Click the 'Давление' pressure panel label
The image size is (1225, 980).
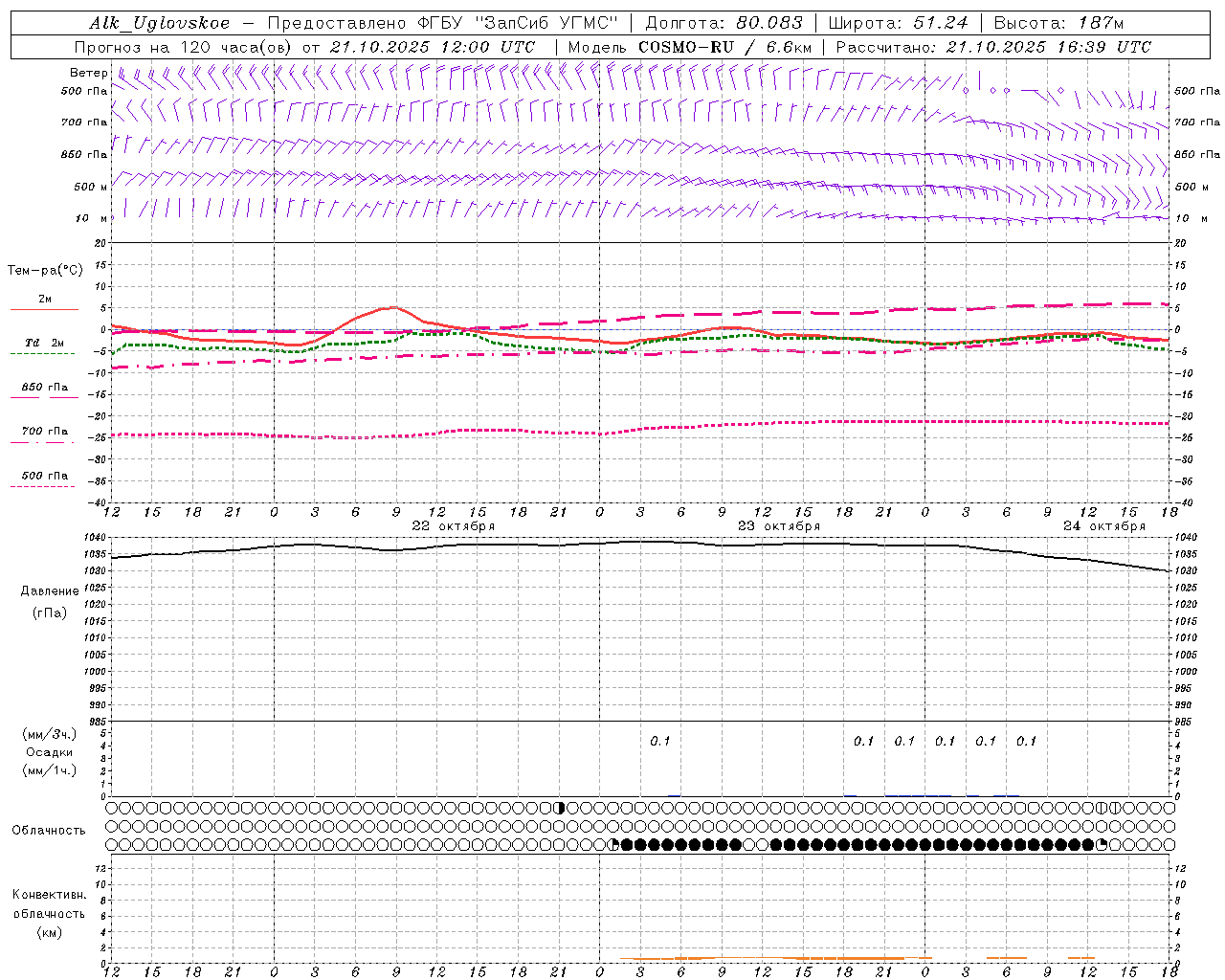pos(50,591)
